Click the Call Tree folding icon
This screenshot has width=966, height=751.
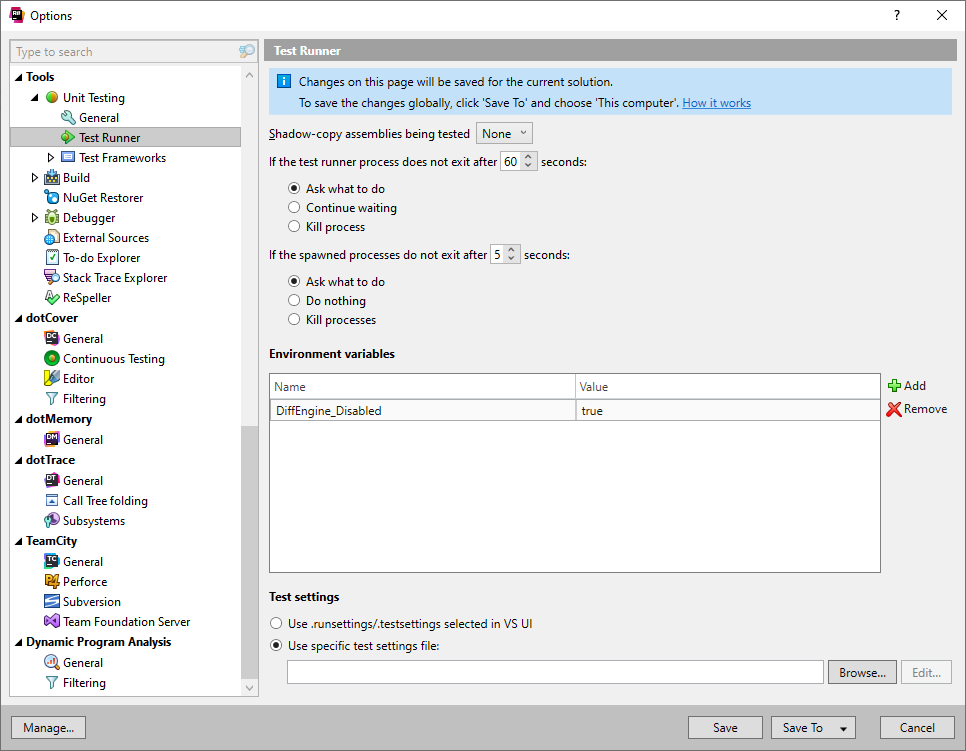[52, 500]
